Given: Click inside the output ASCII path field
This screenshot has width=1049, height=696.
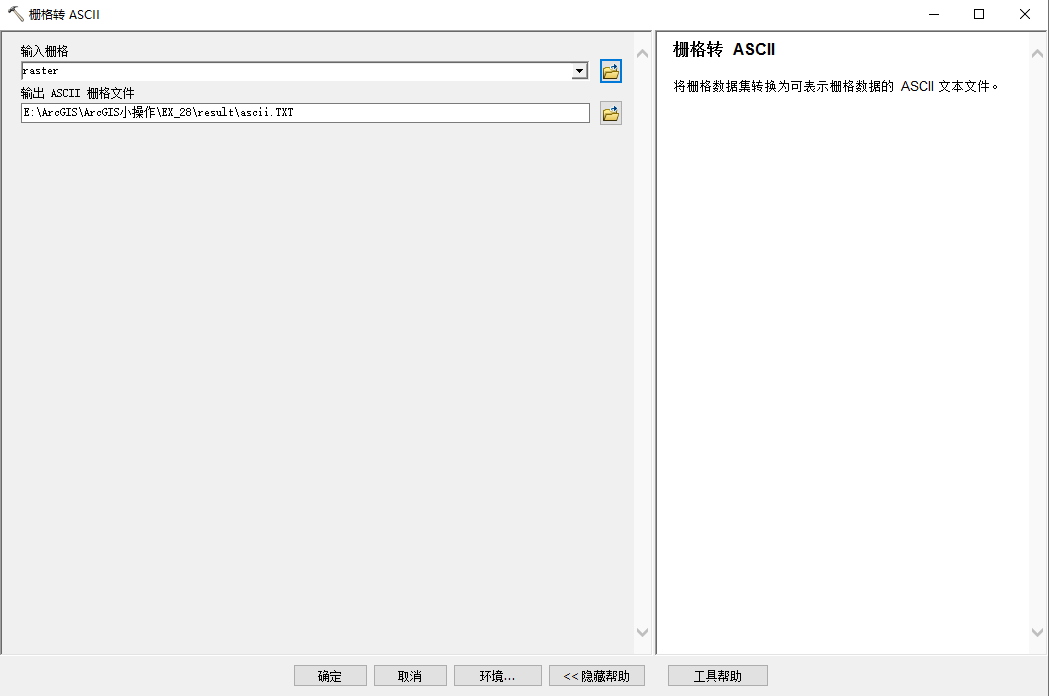Looking at the screenshot, I should pos(300,112).
